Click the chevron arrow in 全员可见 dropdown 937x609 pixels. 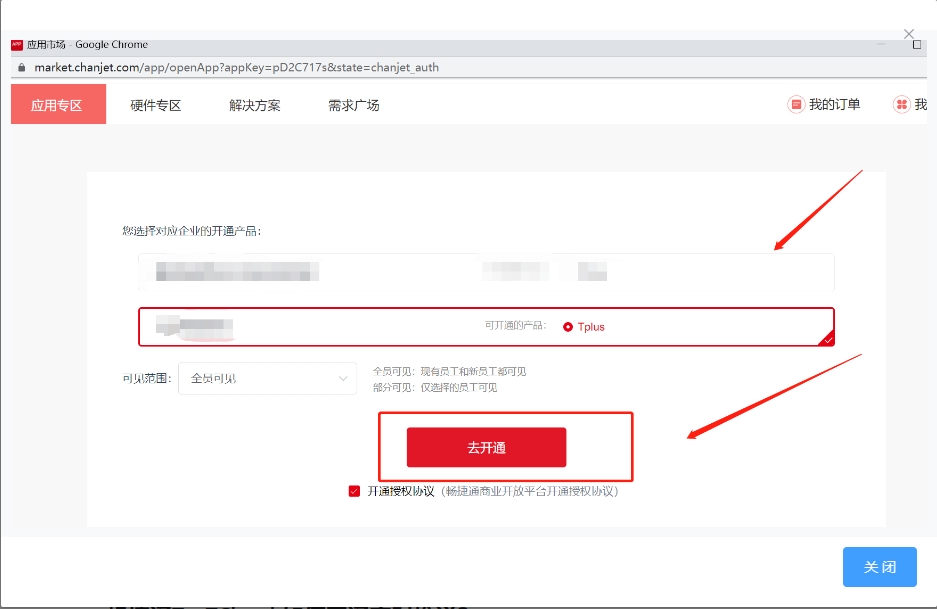343,378
